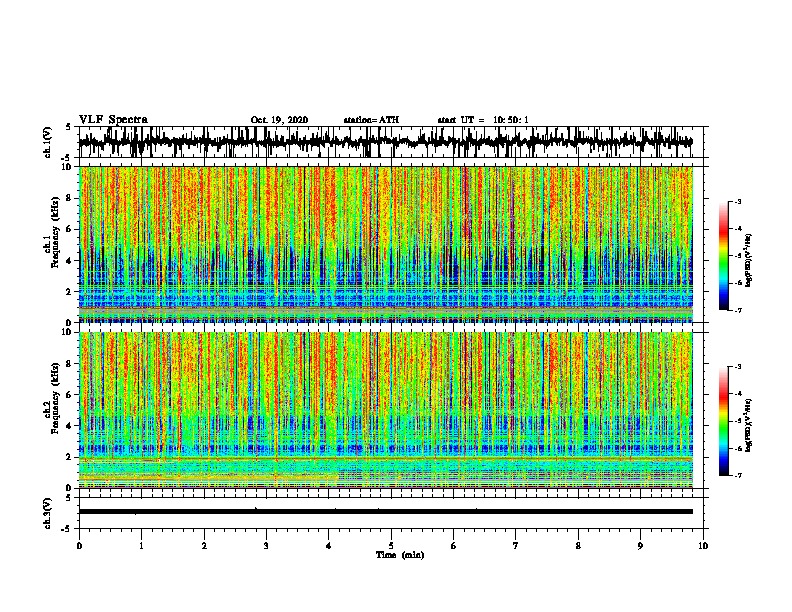
Task: Select the "start UT = 10:50: 1" text
Action: 483,120
